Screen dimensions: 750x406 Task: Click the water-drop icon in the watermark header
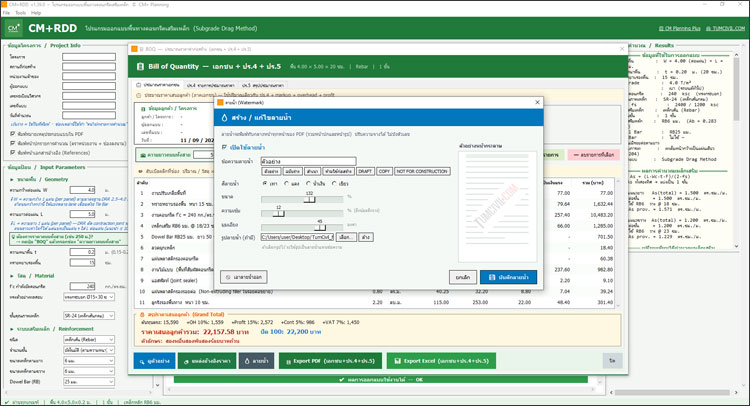(x=224, y=118)
